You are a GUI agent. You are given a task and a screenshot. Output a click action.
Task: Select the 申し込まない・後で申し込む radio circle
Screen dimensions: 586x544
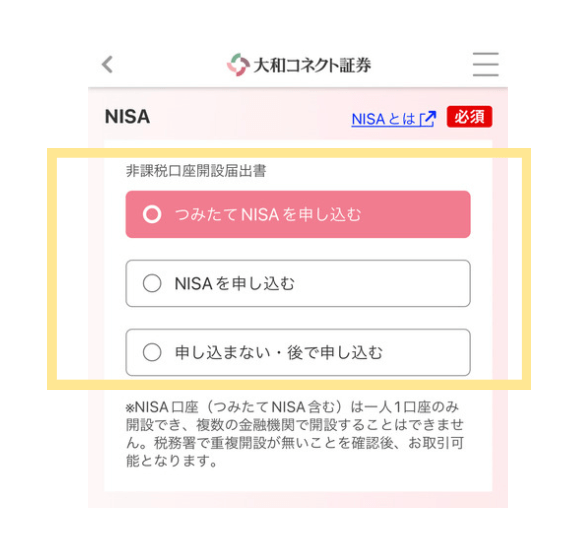(152, 352)
